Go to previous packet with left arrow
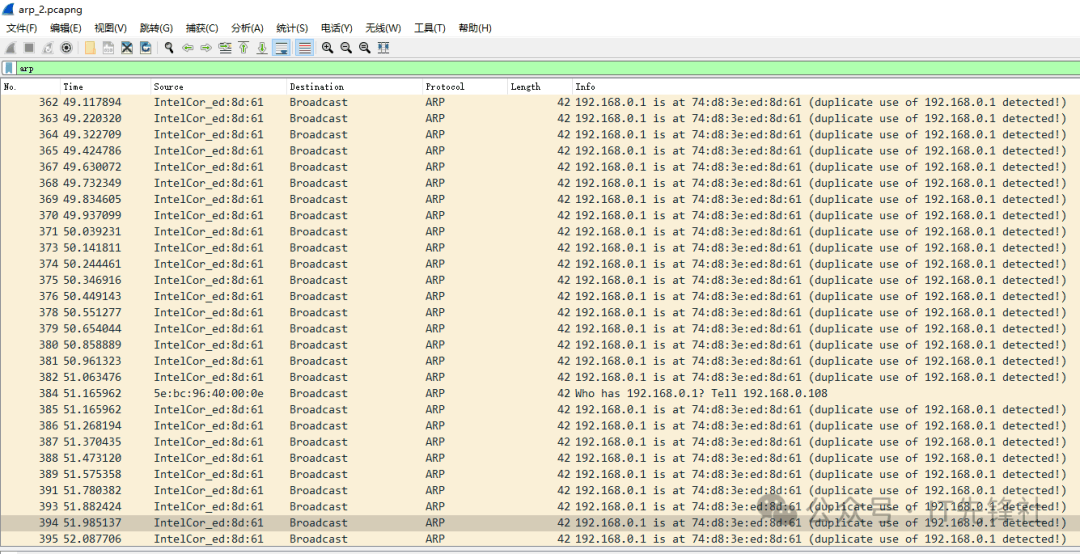The width and height of the screenshot is (1080, 554). coord(187,47)
